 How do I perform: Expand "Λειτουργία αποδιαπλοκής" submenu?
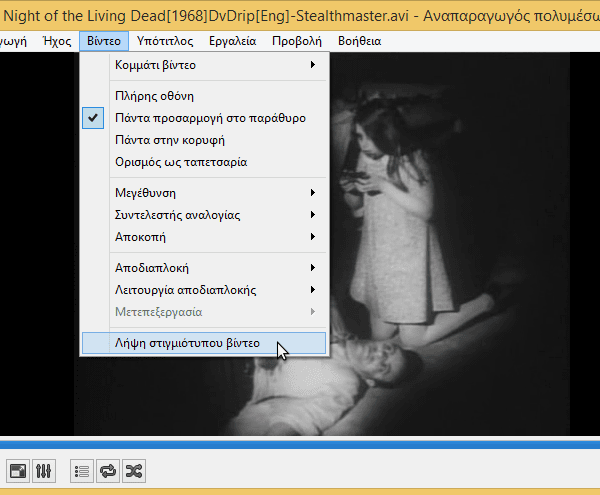click(204, 290)
